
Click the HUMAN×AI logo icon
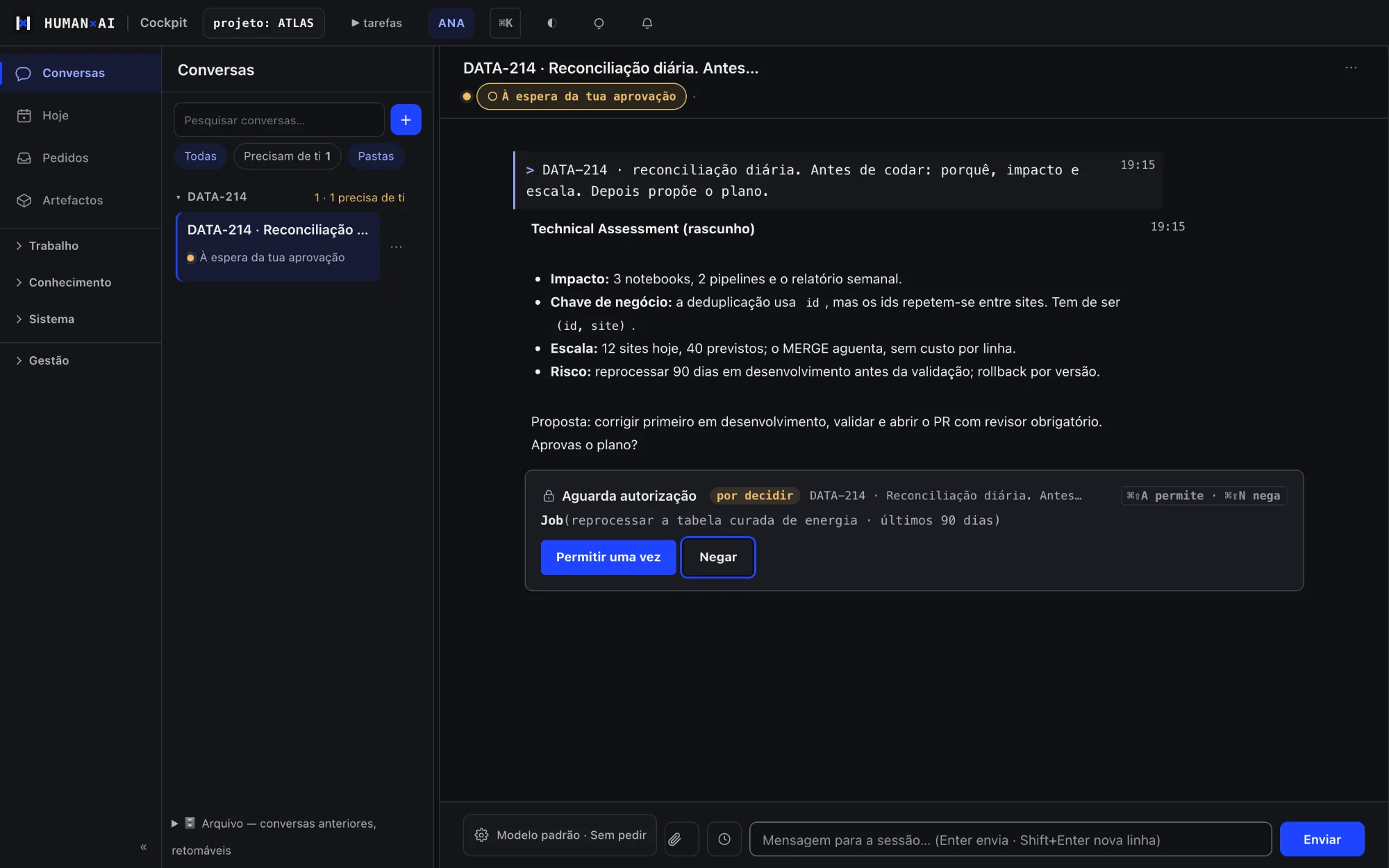(23, 23)
